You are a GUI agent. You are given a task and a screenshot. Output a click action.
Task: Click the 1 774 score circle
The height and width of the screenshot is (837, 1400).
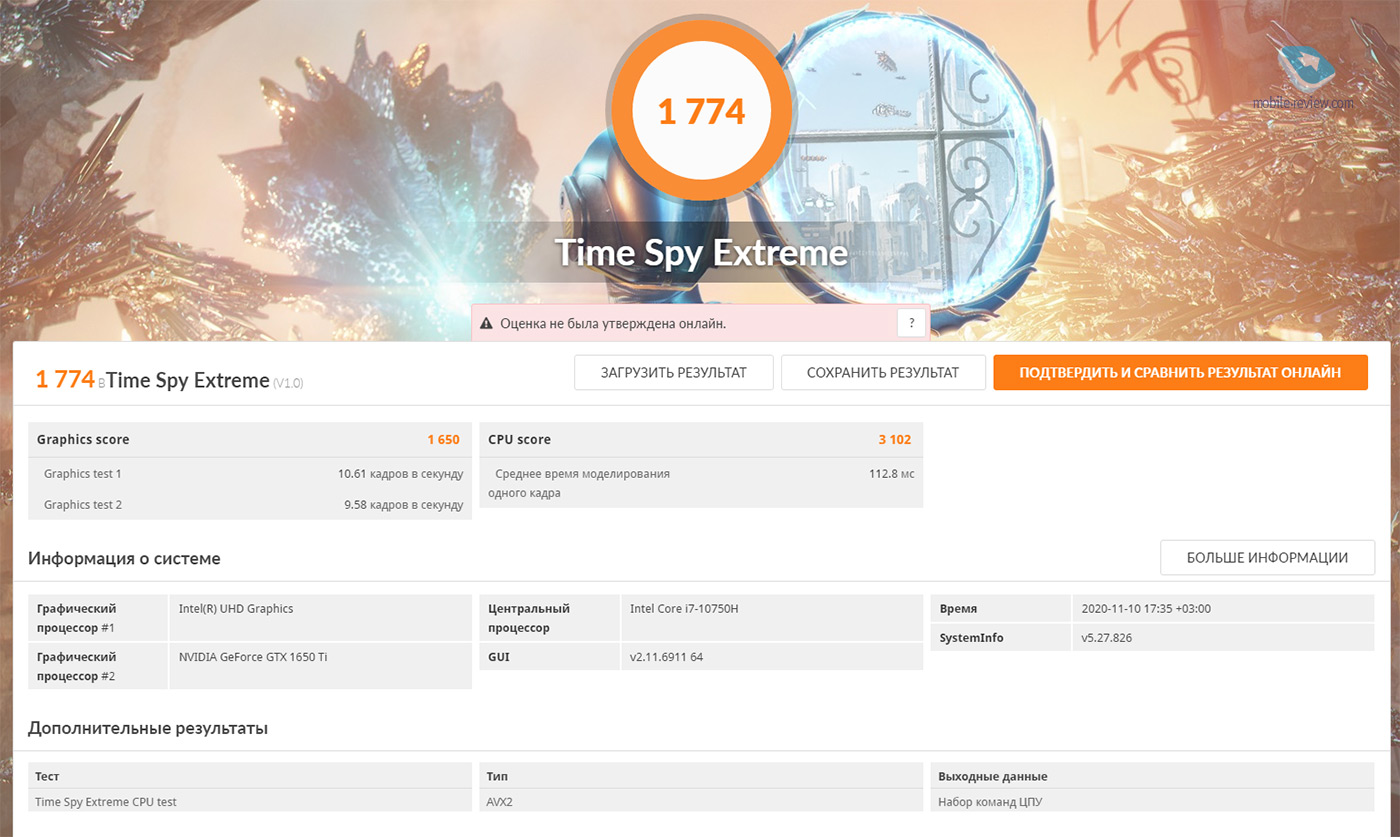click(701, 110)
